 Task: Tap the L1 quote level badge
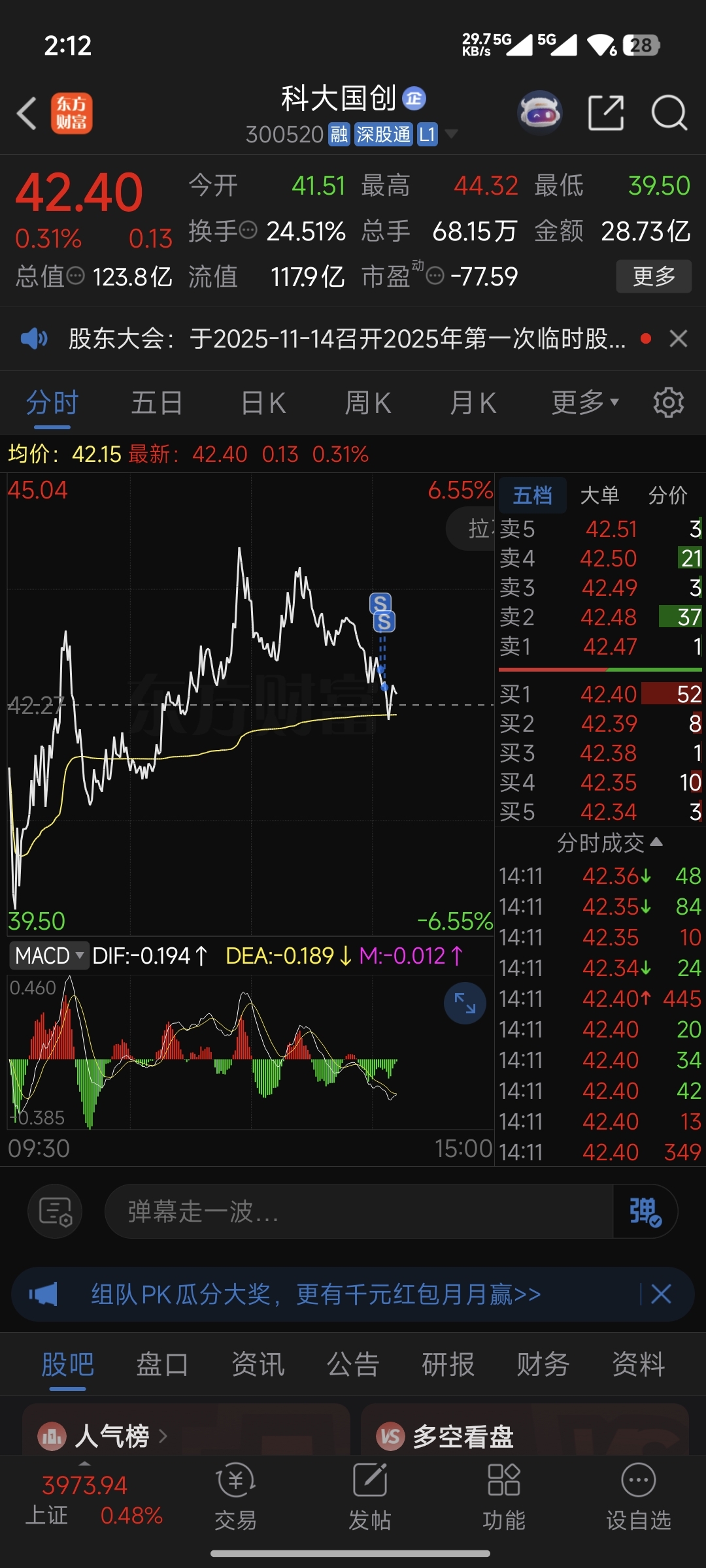point(428,135)
